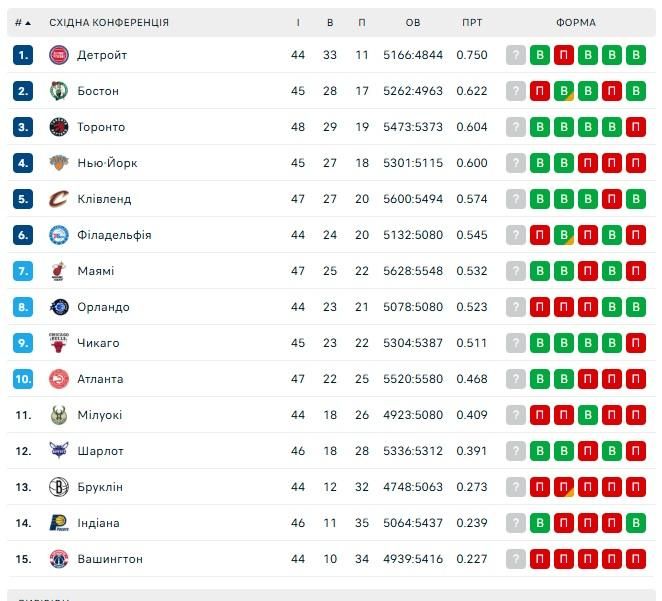Open the Орландо team page link

[x=103, y=307]
